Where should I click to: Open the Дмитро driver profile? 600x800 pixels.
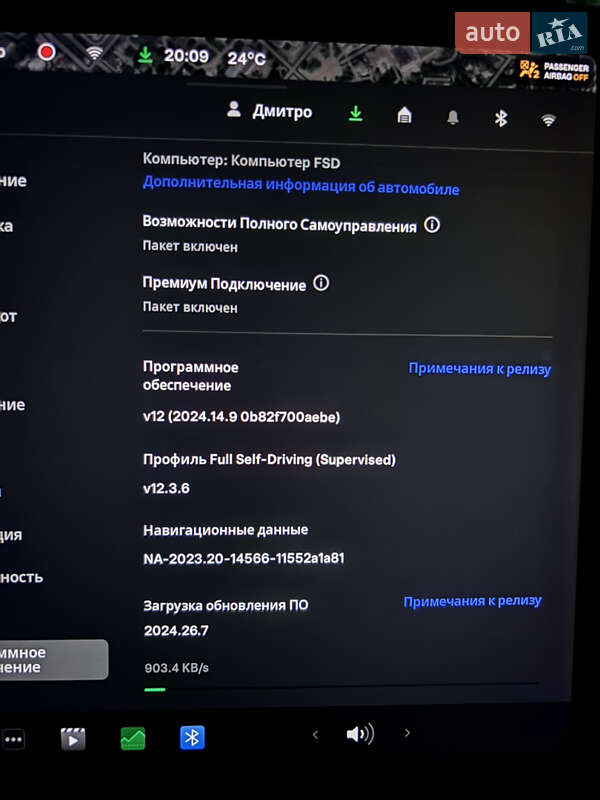coord(269,110)
